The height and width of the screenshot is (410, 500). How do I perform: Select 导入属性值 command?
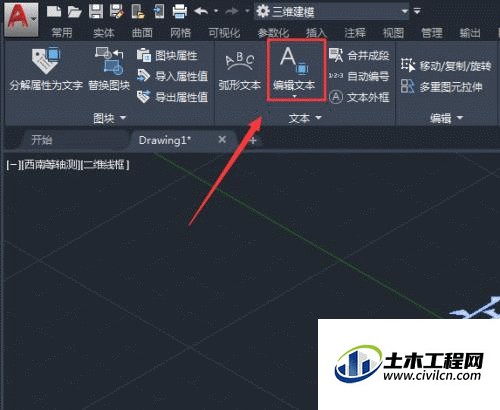pos(173,76)
